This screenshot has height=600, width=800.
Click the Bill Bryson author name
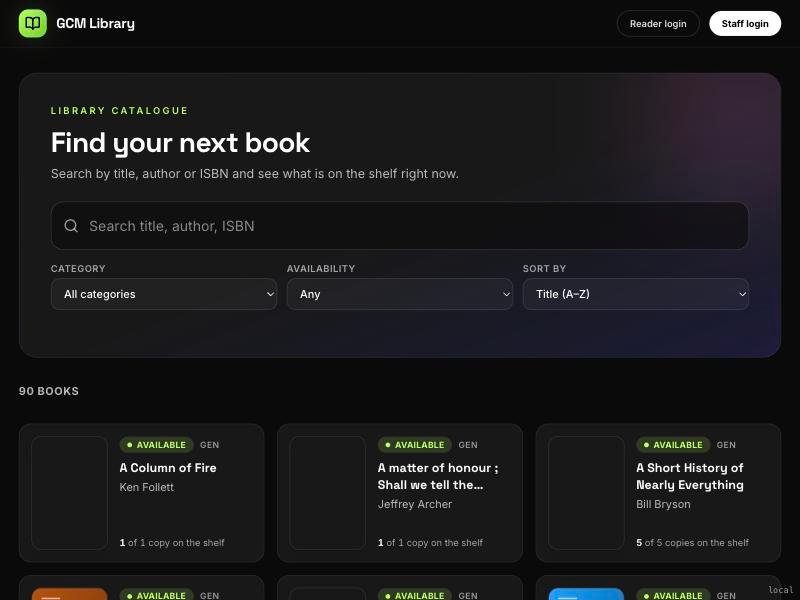663,504
